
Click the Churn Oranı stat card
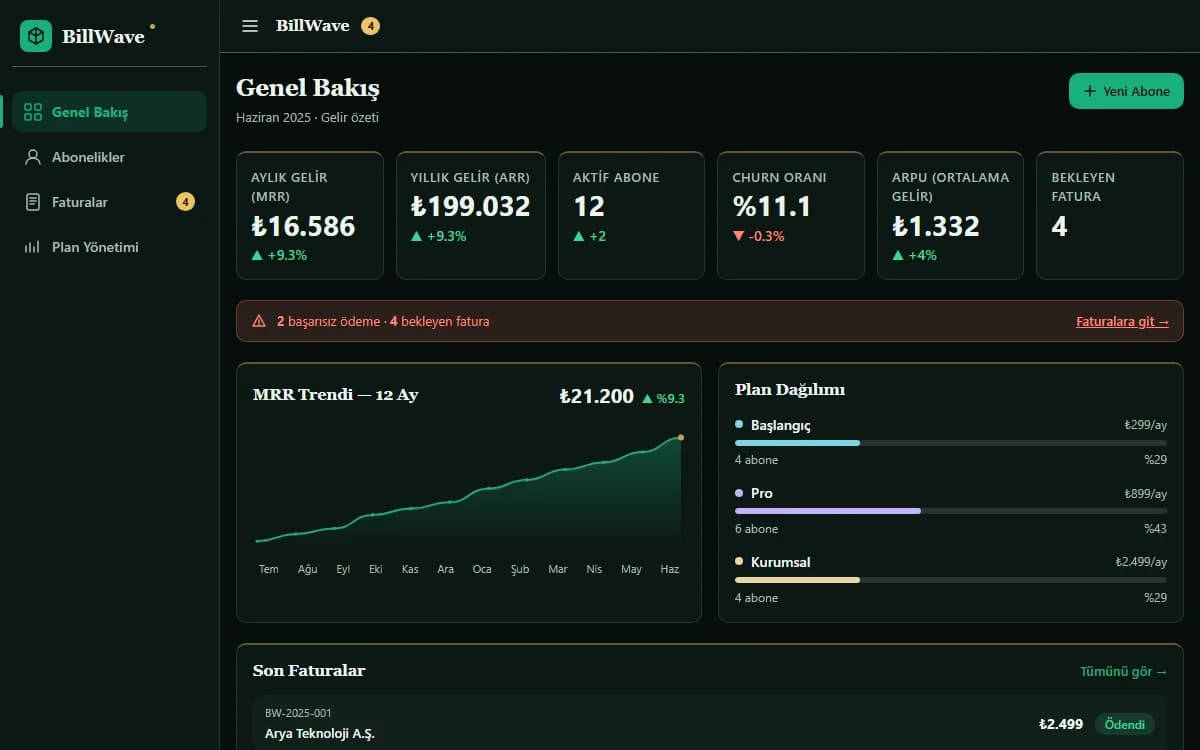pos(791,215)
